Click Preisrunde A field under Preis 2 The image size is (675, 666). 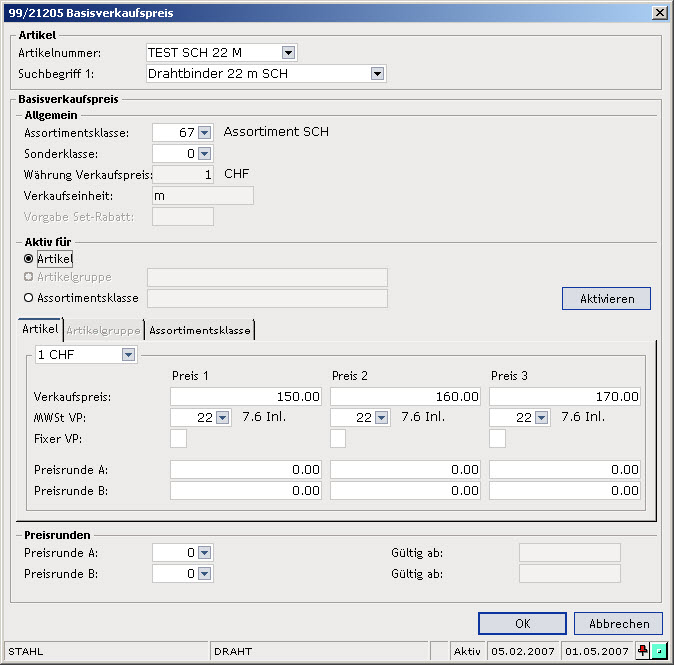[405, 469]
